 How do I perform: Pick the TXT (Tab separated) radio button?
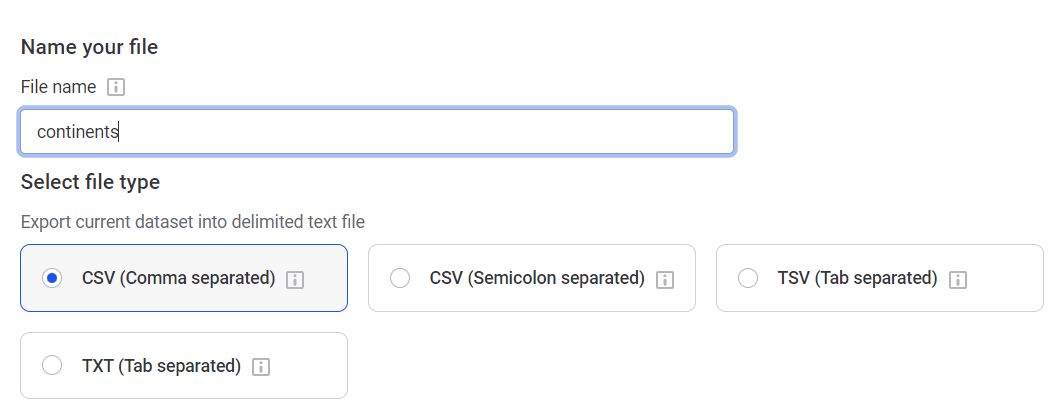click(x=52, y=367)
